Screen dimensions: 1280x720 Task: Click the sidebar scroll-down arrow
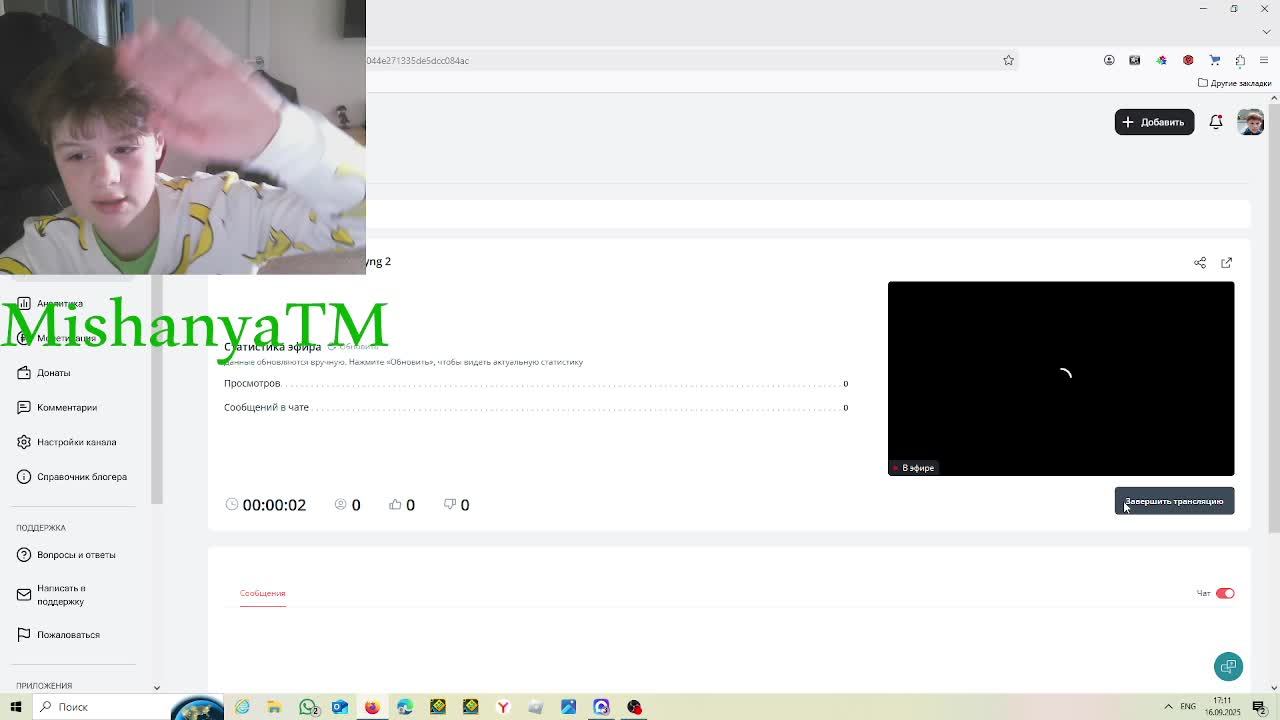coord(156,687)
